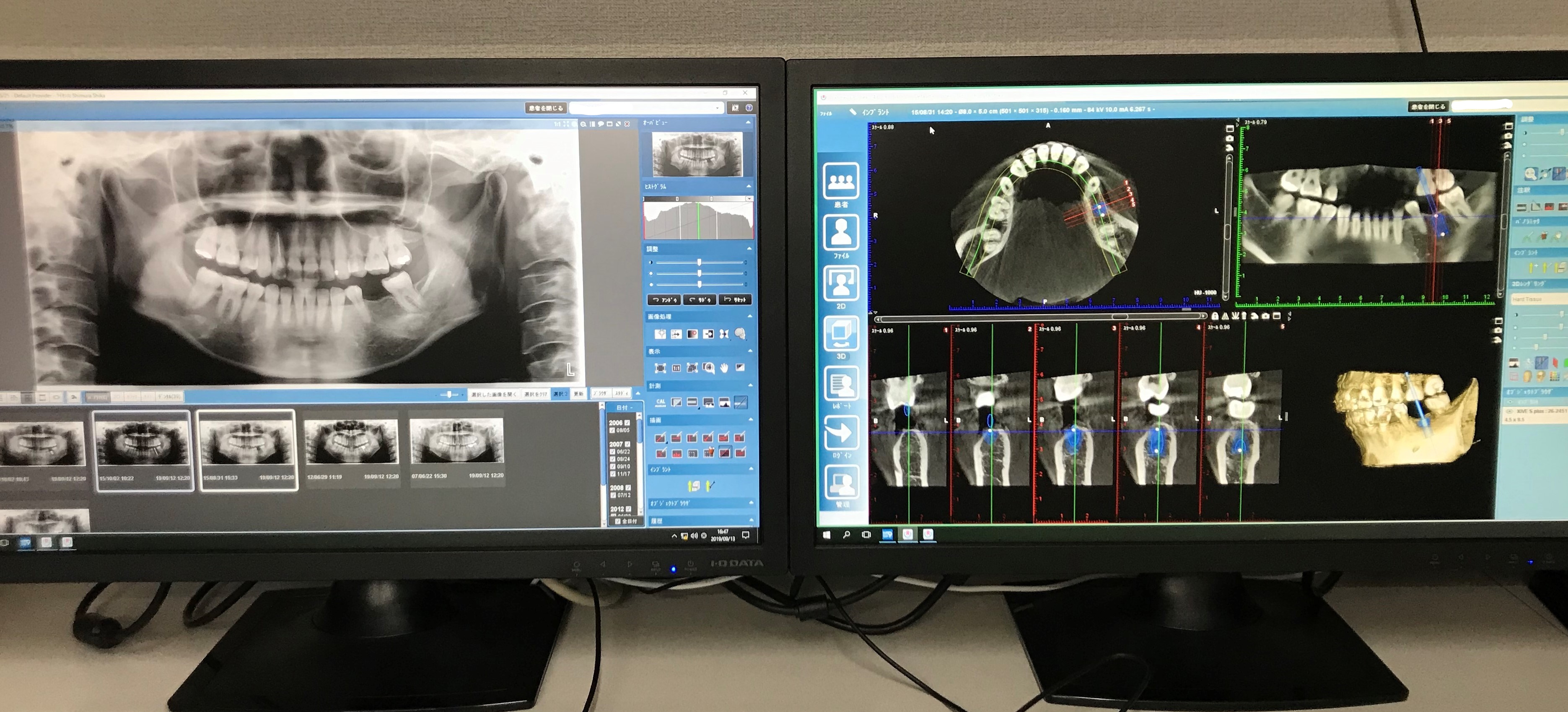Click the taskbar search icon
Viewport: 1568px width, 712px height.
(x=846, y=535)
